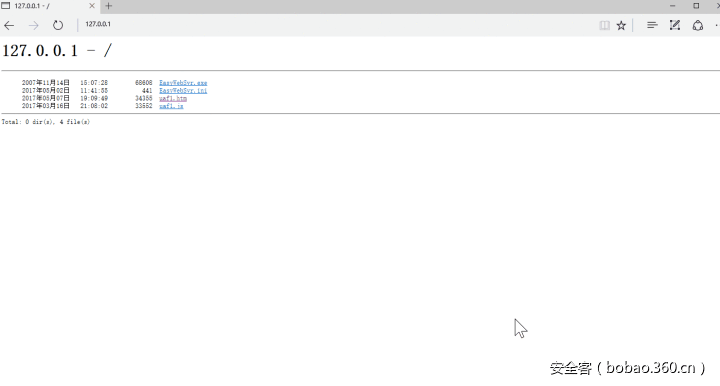This screenshot has width=720, height=386.
Task: Select the file size 33552
Action: [x=143, y=106]
